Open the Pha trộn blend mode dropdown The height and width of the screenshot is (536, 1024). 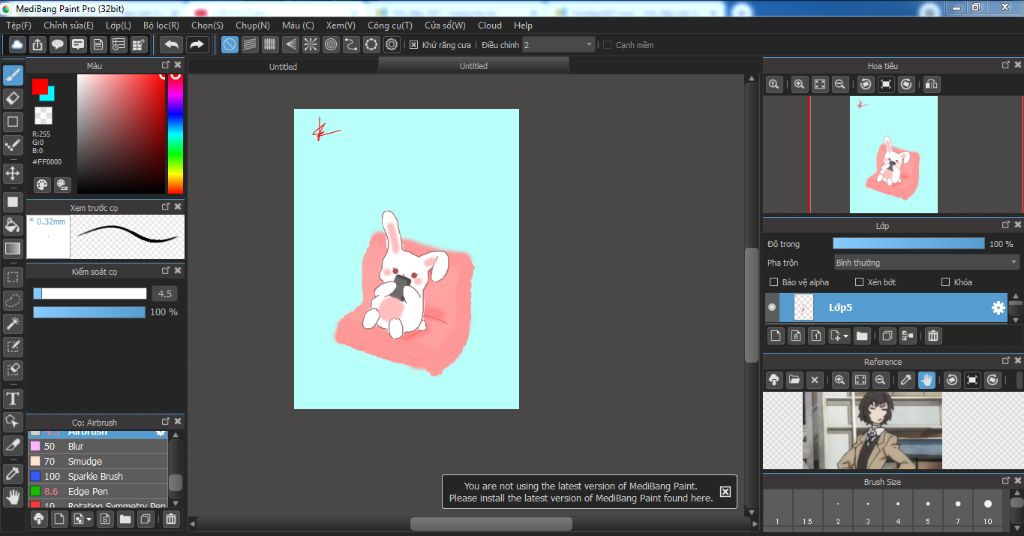coord(926,262)
